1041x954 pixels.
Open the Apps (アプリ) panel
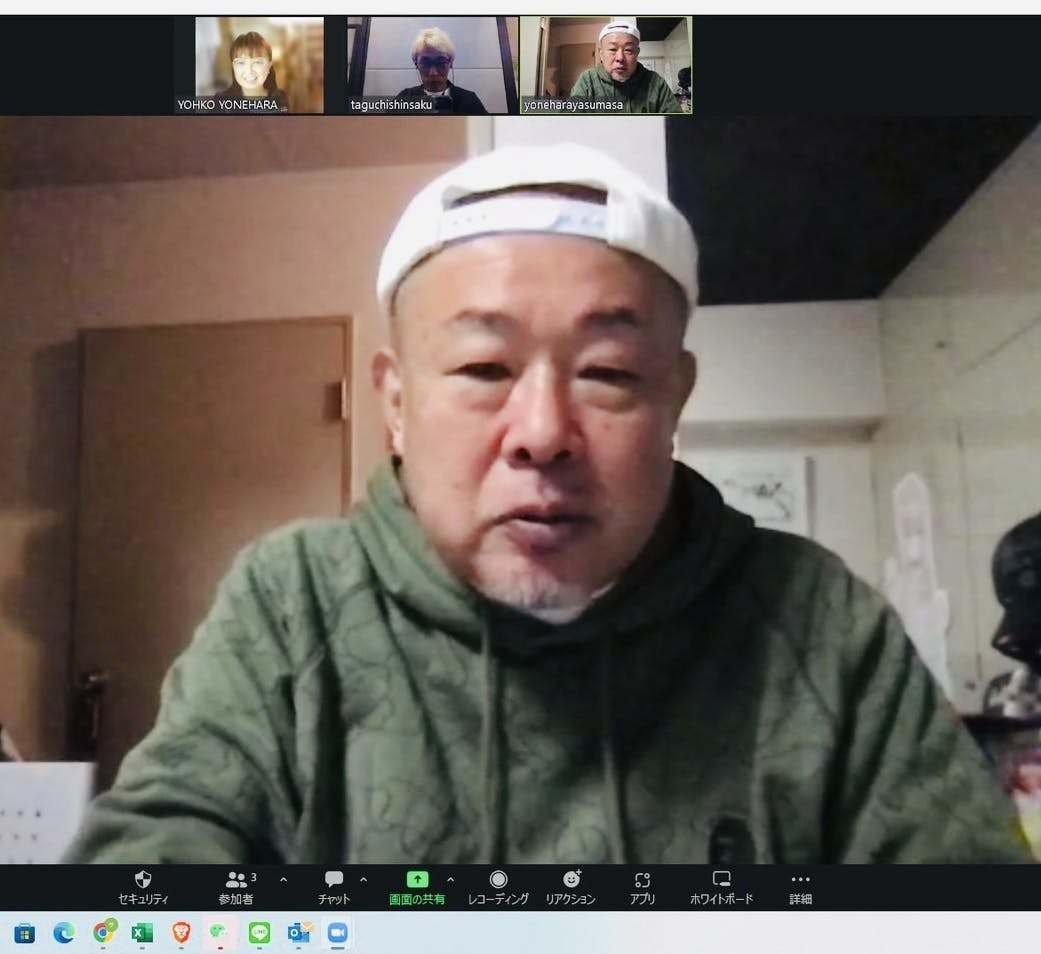(642, 886)
